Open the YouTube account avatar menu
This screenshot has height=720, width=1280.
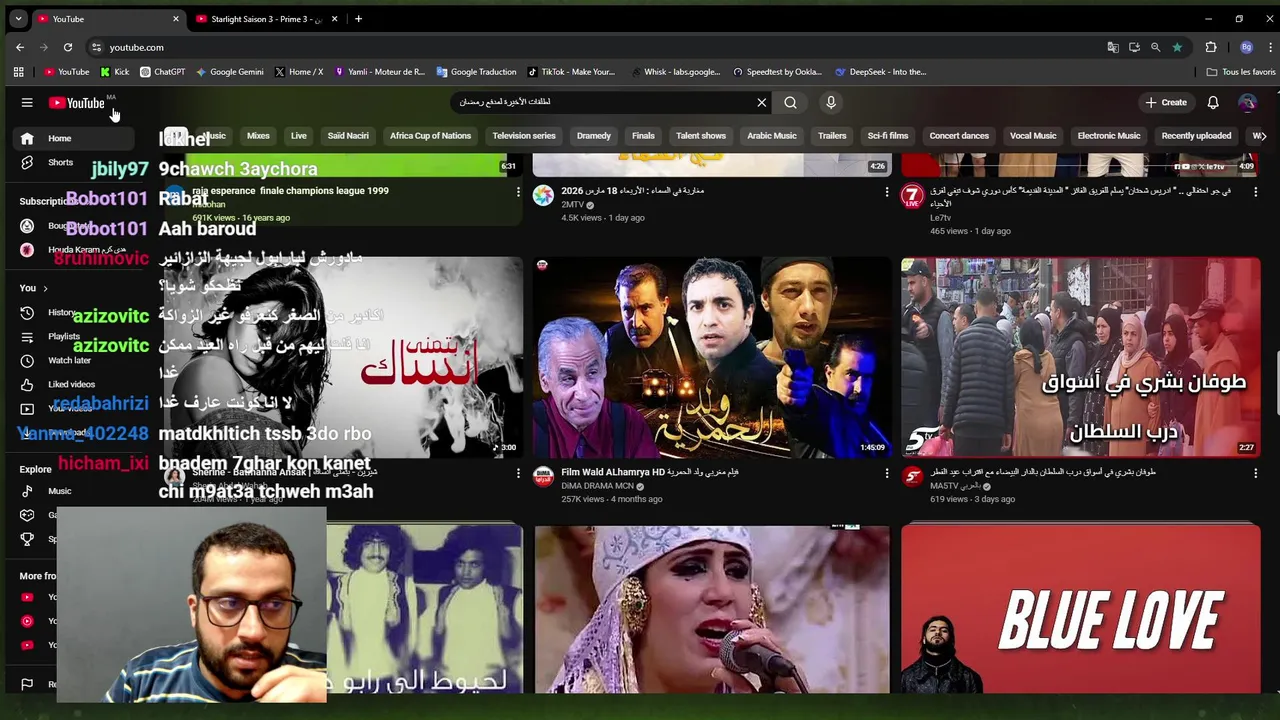click(x=1247, y=102)
